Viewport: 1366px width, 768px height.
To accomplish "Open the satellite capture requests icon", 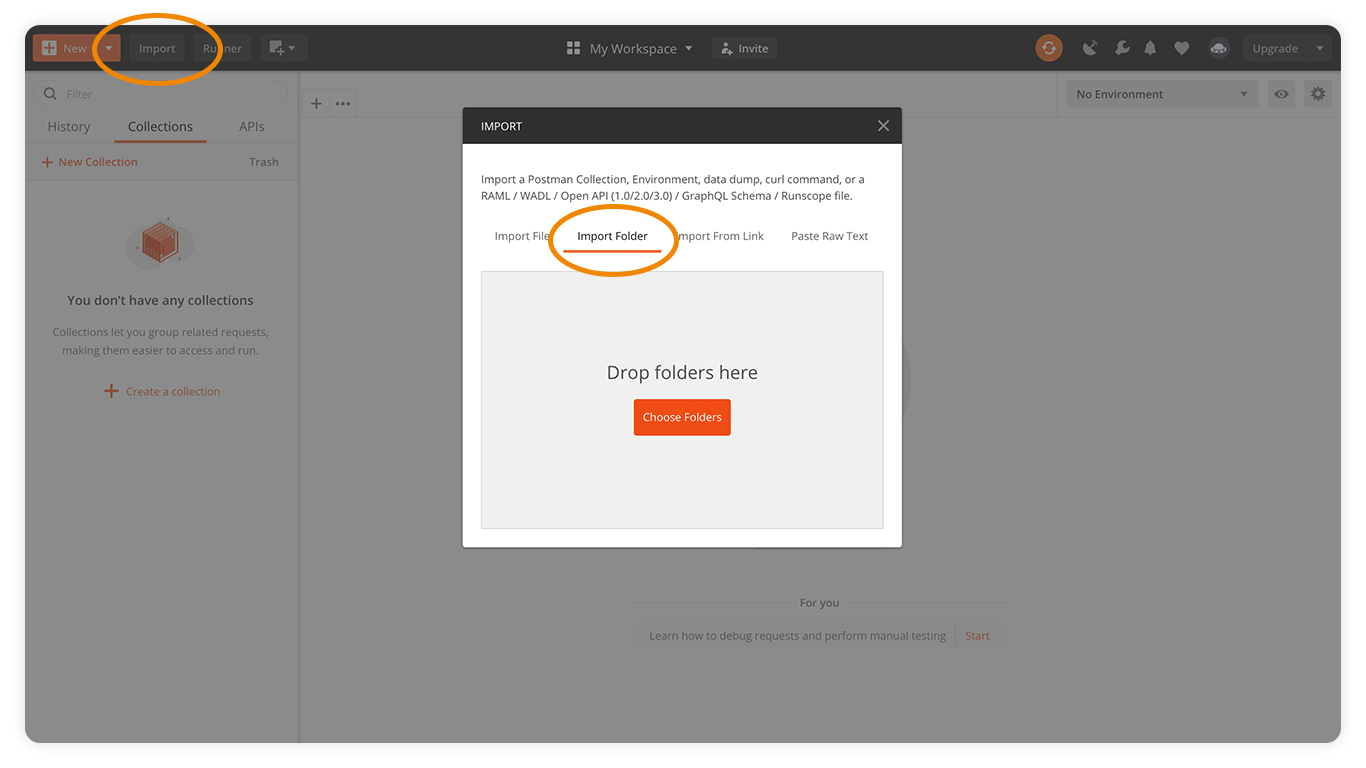I will (x=1090, y=48).
